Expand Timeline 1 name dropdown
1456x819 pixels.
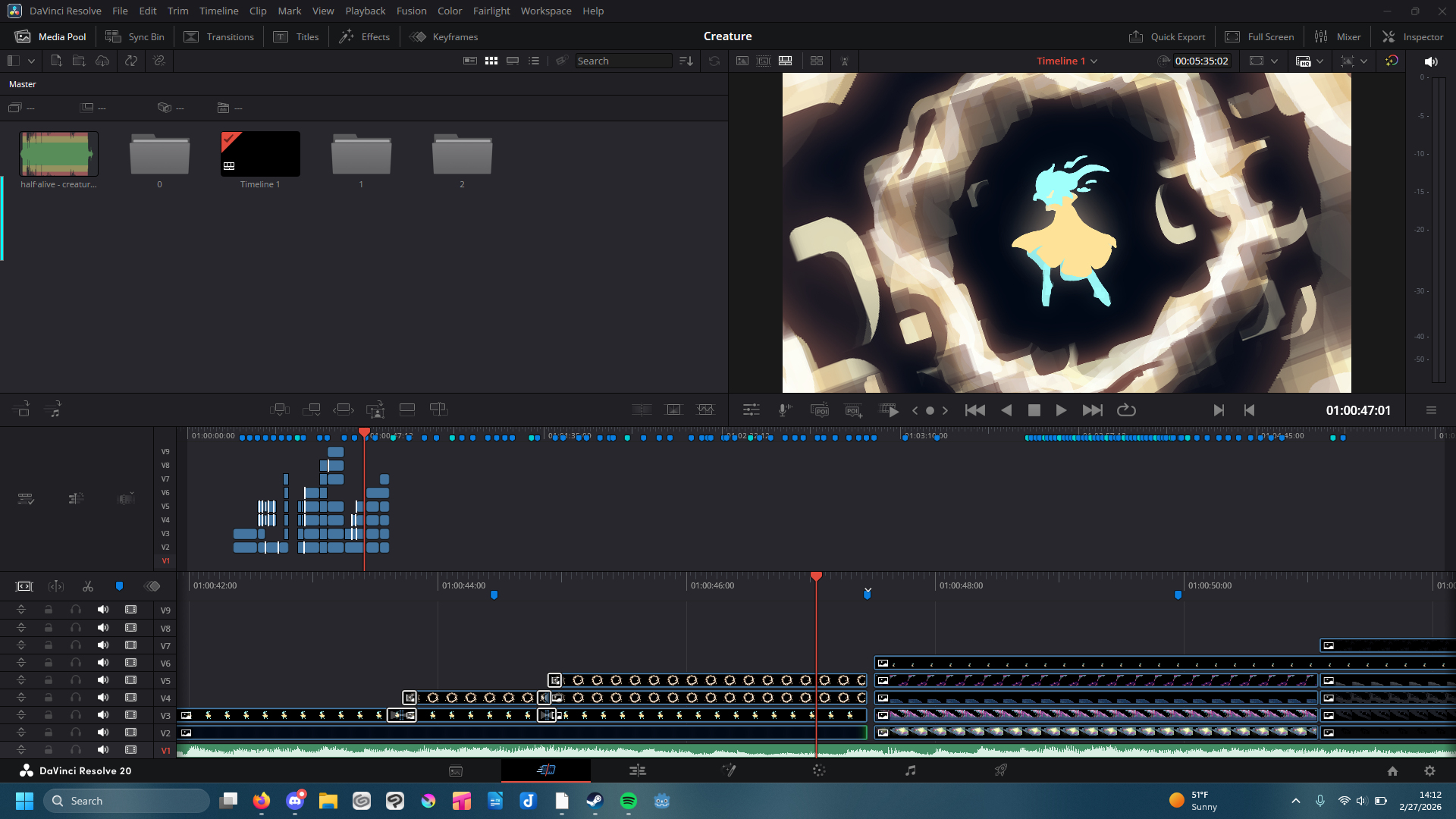[1094, 61]
